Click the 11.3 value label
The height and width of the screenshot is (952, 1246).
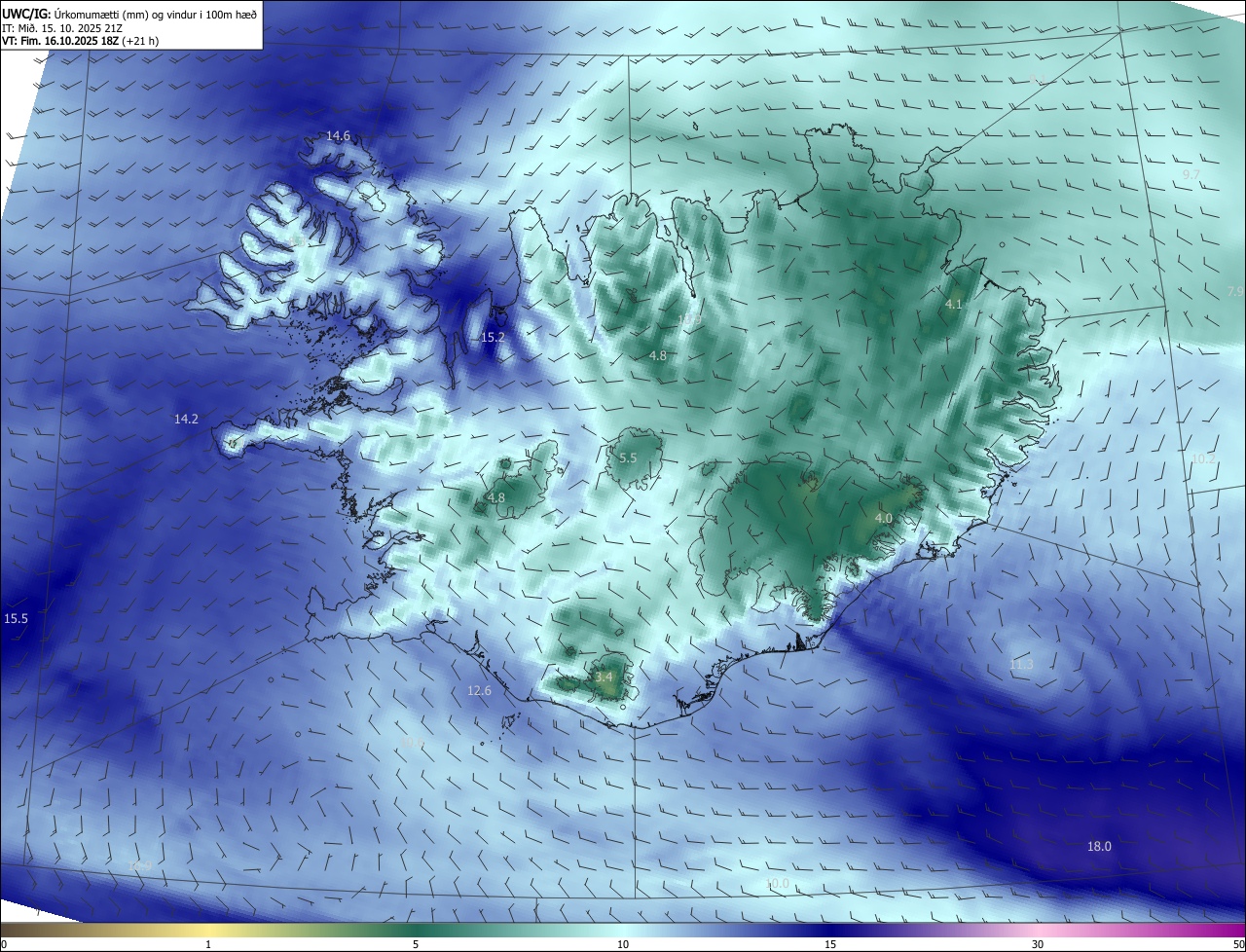pyautogui.click(x=1021, y=665)
